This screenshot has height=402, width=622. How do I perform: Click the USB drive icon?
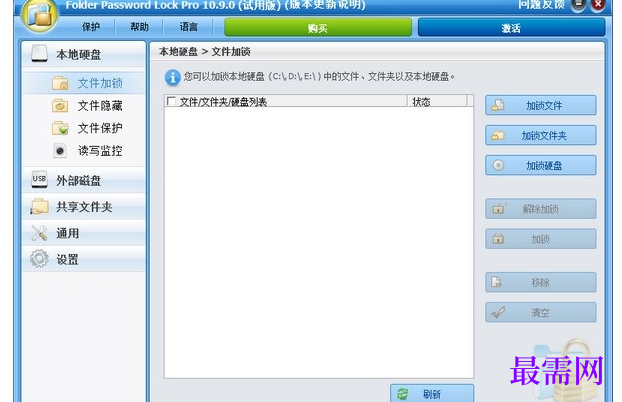click(x=39, y=179)
